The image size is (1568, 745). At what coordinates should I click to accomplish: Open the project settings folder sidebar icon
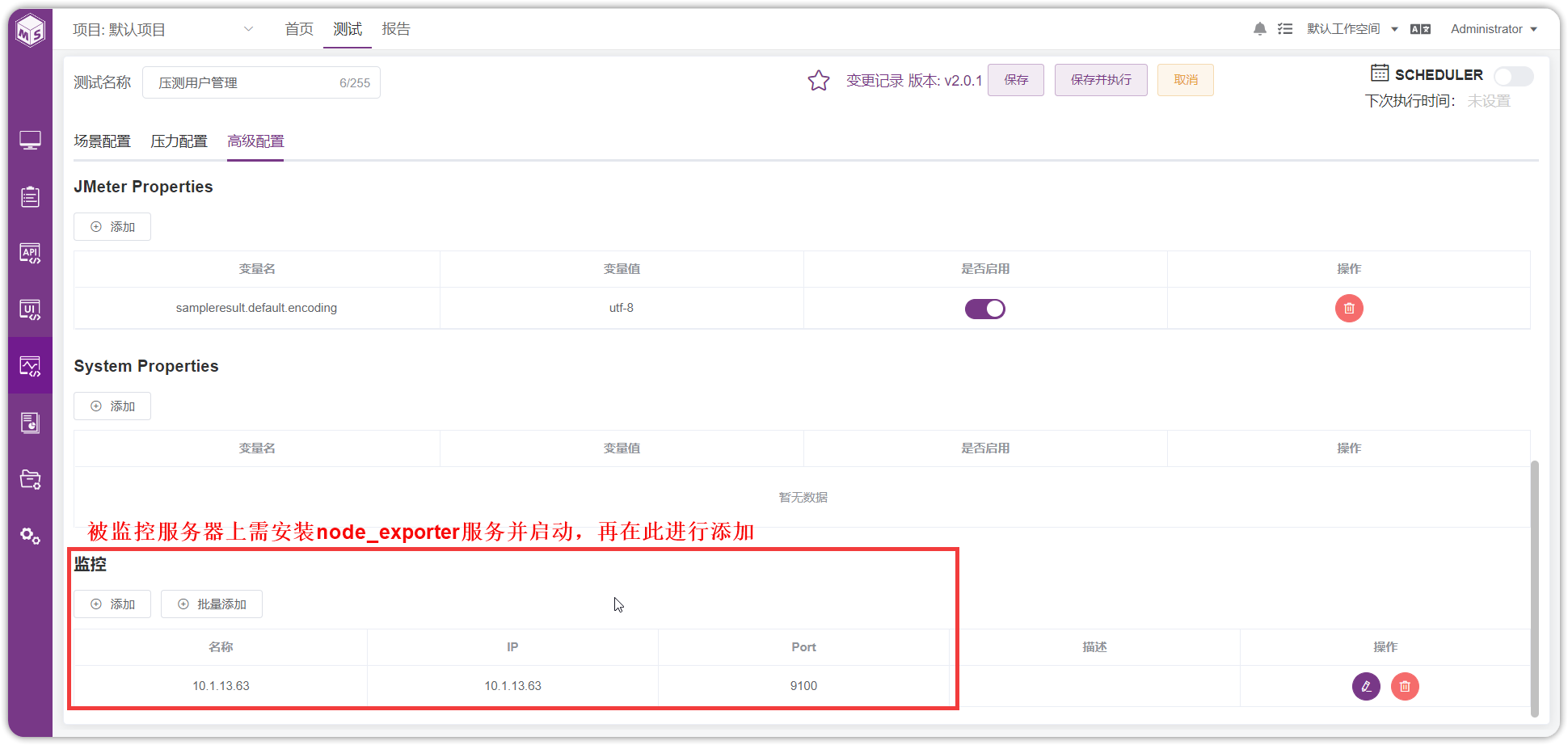[x=30, y=479]
